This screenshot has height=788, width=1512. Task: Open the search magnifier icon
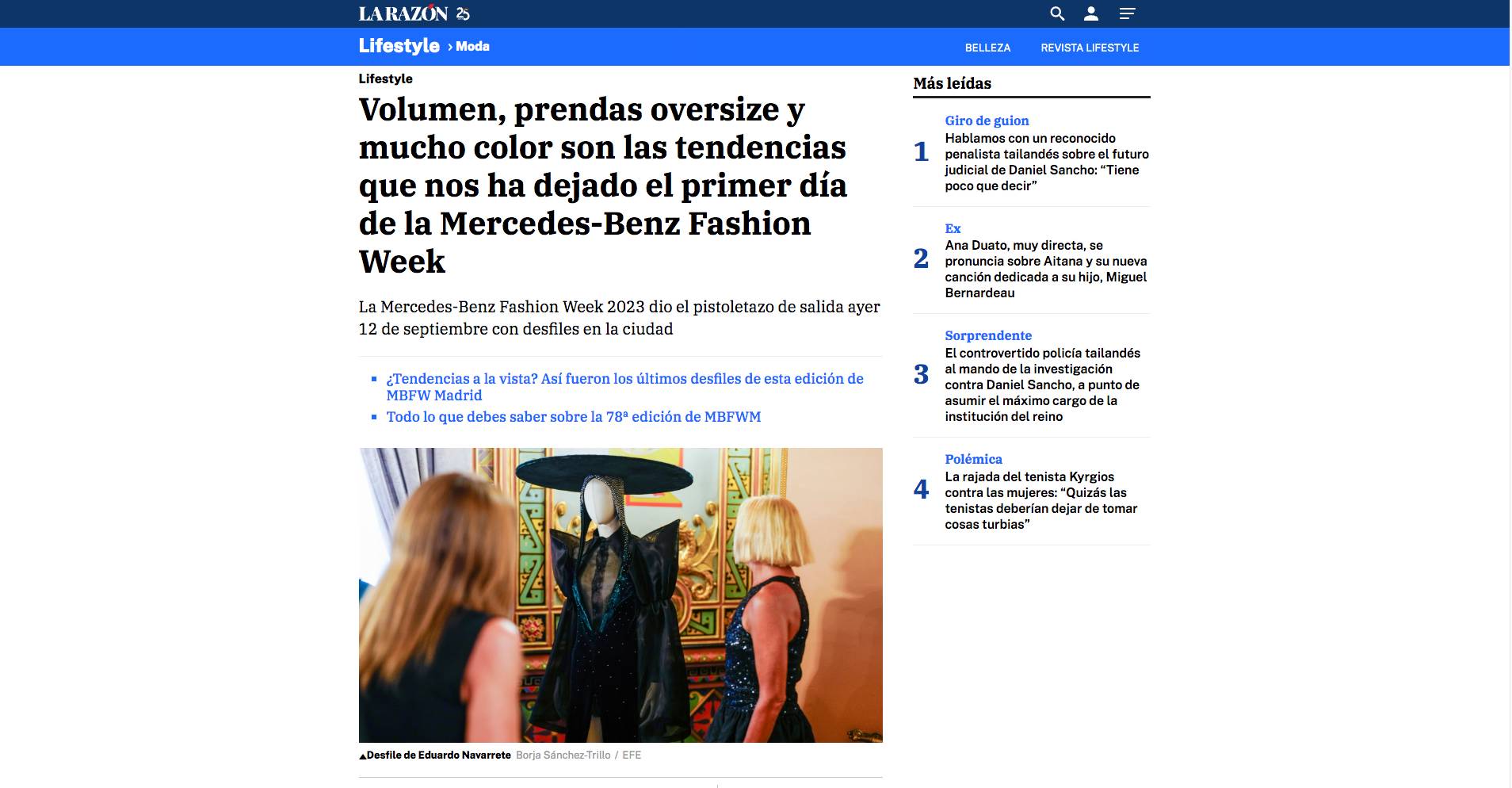click(1057, 13)
